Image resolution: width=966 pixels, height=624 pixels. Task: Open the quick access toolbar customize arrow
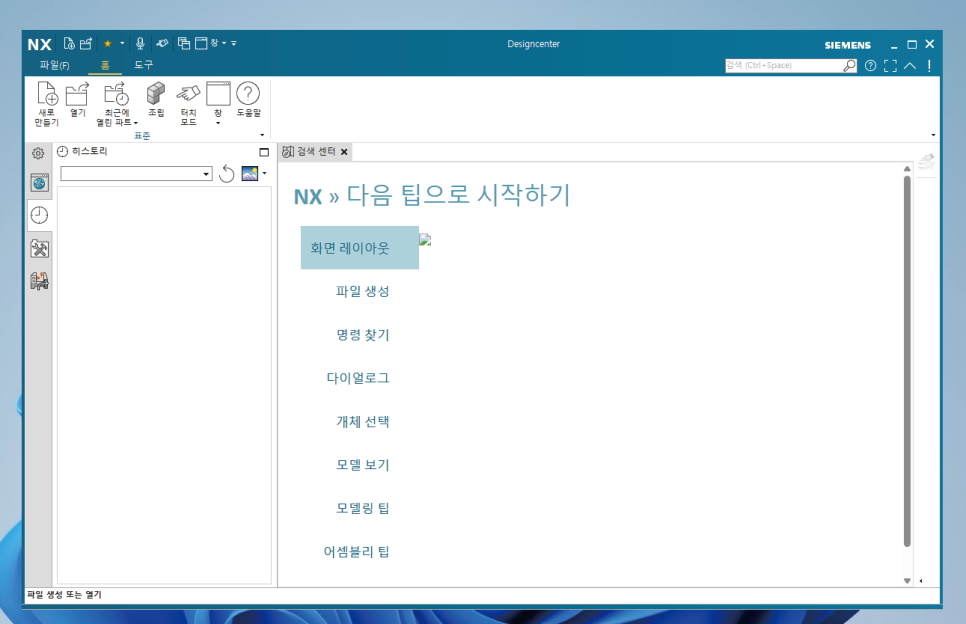tap(234, 44)
